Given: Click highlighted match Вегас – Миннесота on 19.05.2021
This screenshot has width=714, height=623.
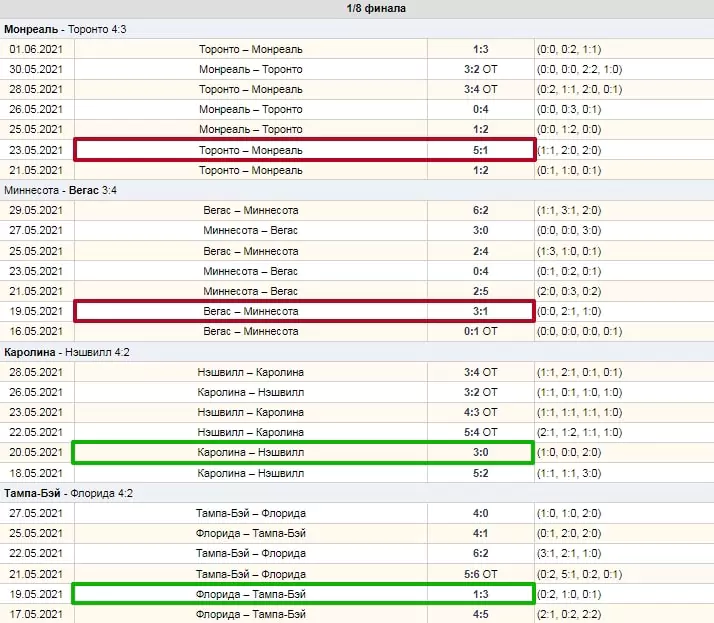Looking at the screenshot, I should click(x=250, y=312).
